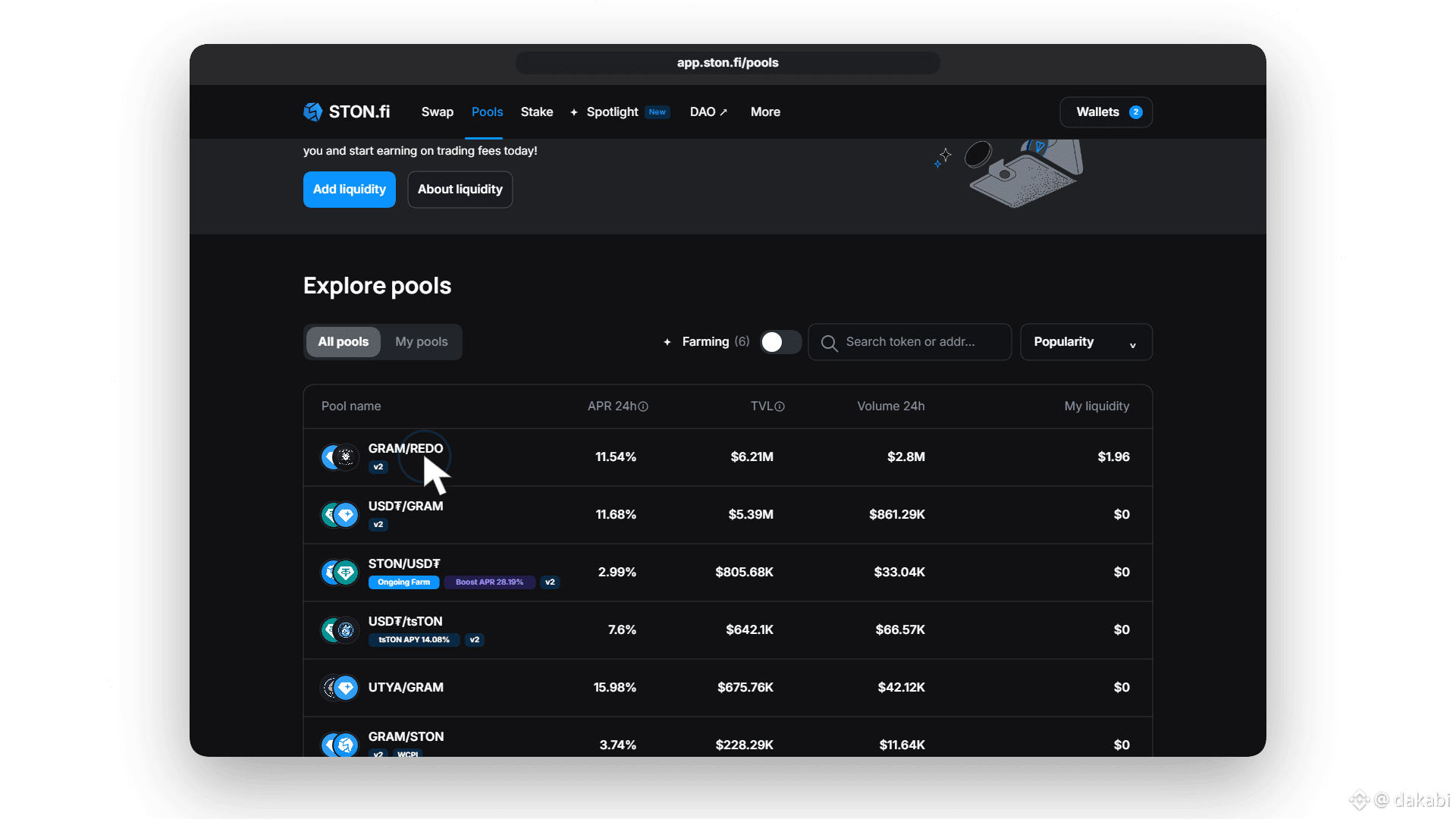Click the 15.98% APR value
Screen dimensions: 1456x819
click(x=615, y=688)
